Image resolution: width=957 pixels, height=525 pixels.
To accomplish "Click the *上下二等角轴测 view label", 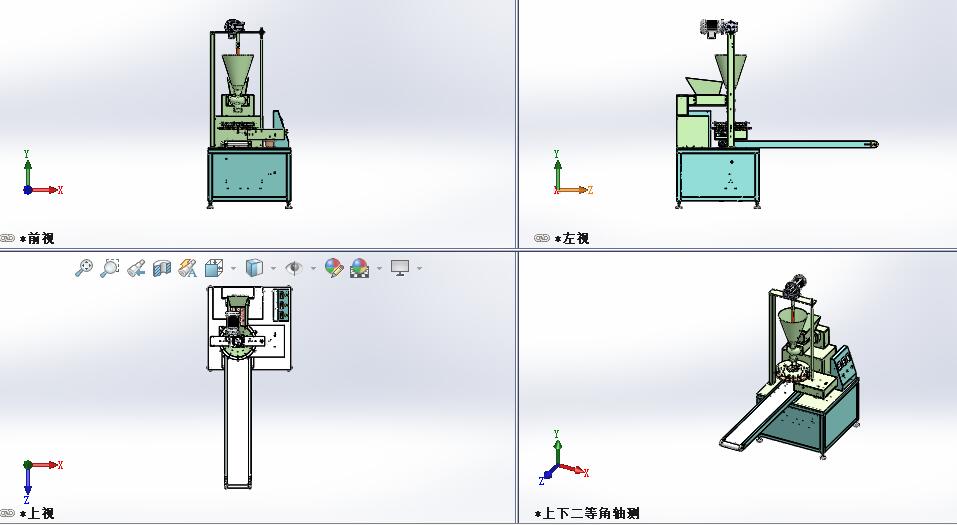I will [x=587, y=513].
